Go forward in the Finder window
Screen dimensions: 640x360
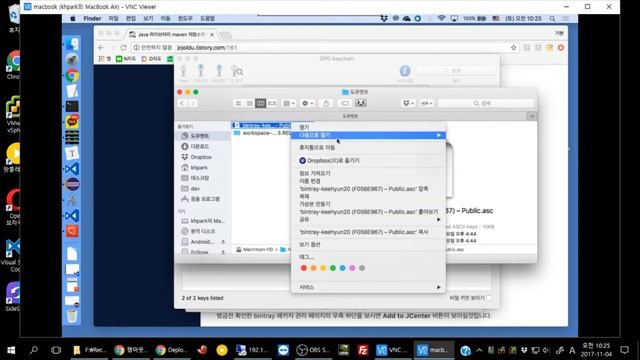pyautogui.click(x=193, y=103)
